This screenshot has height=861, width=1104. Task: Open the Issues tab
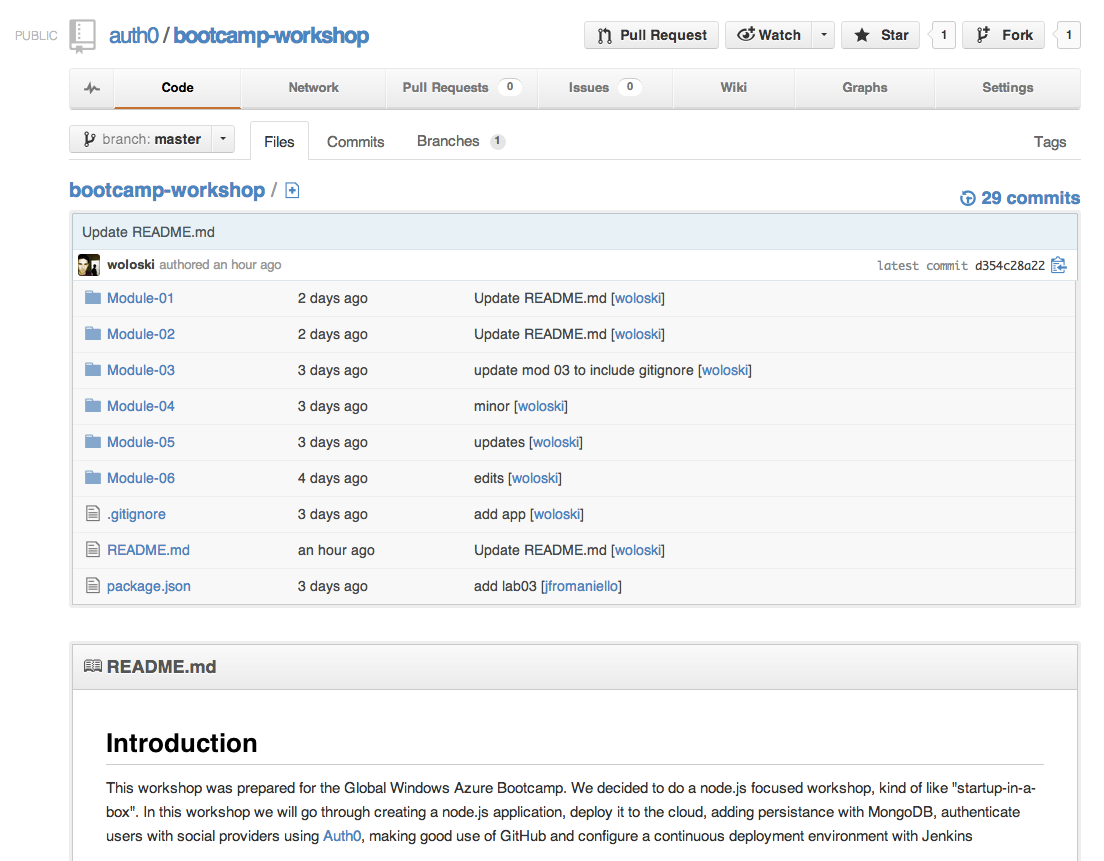click(605, 88)
